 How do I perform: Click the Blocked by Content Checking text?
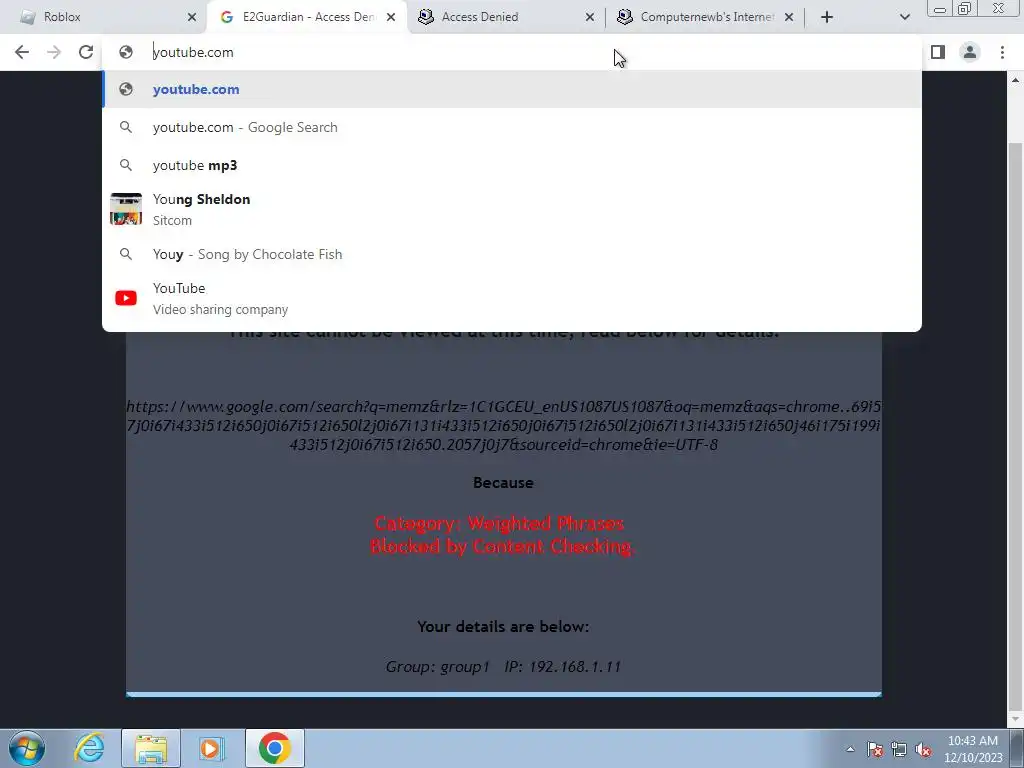tap(502, 546)
